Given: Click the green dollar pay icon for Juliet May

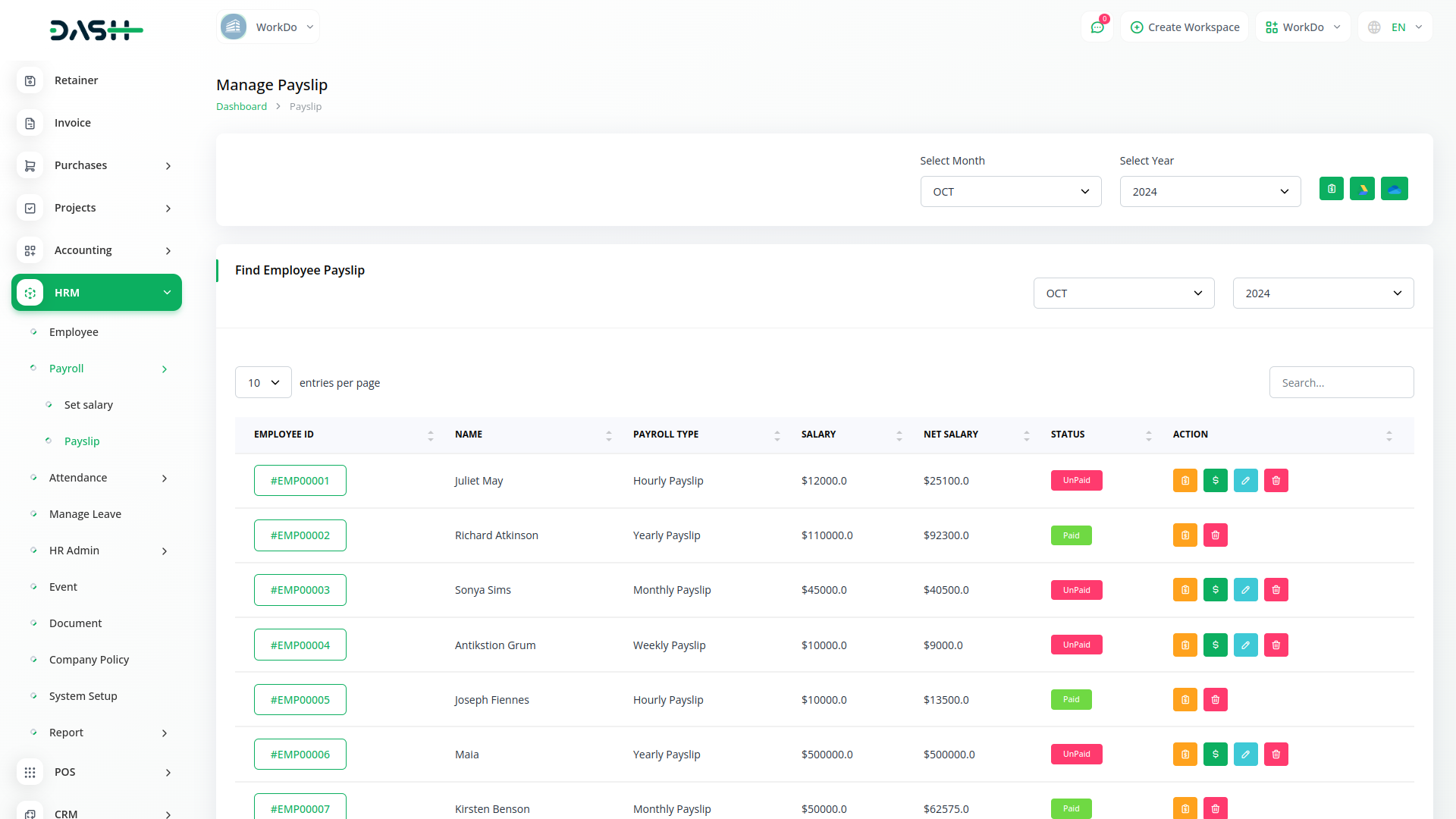Looking at the screenshot, I should (x=1215, y=481).
